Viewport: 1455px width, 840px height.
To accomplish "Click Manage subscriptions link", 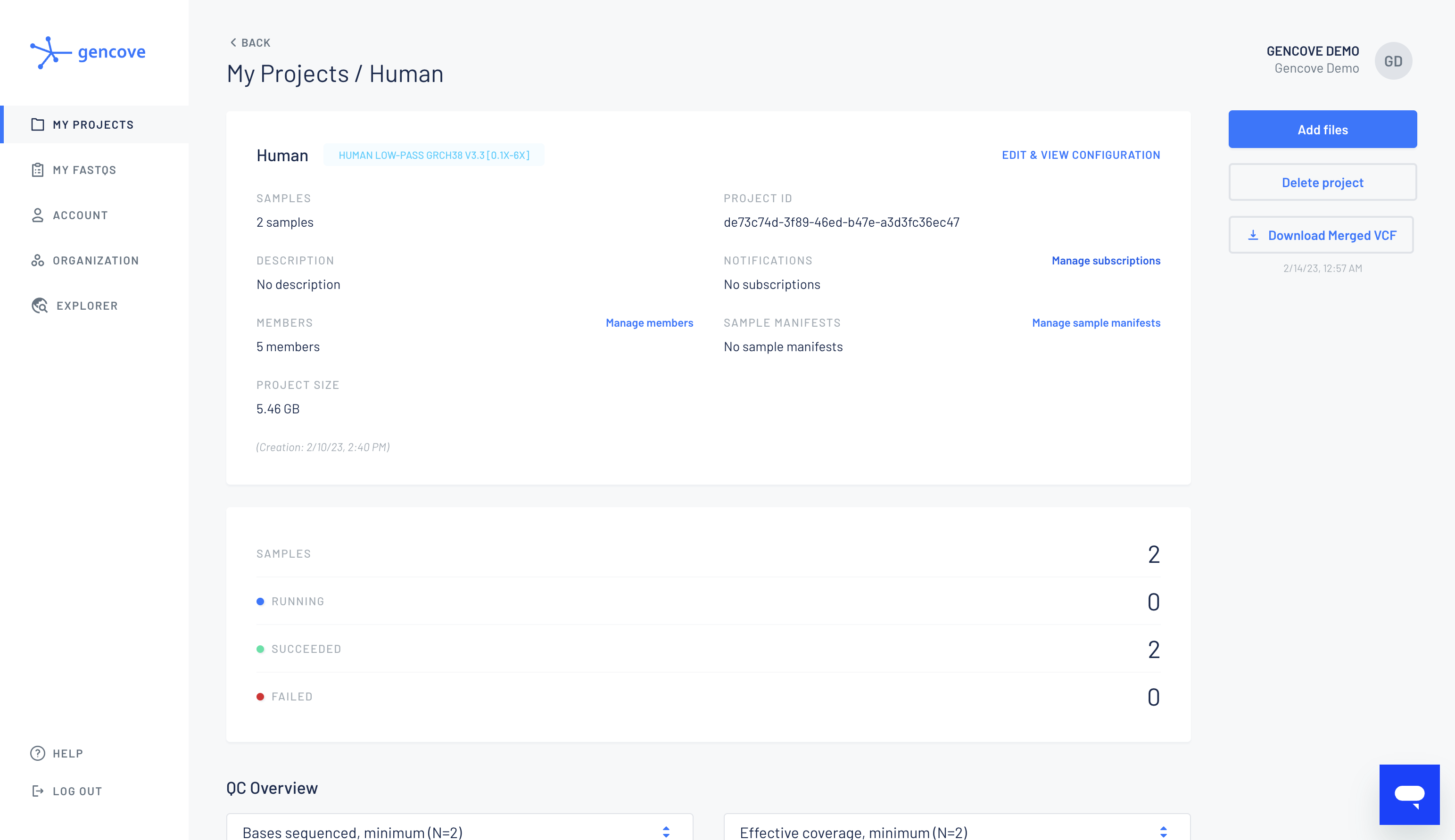I will click(1106, 261).
